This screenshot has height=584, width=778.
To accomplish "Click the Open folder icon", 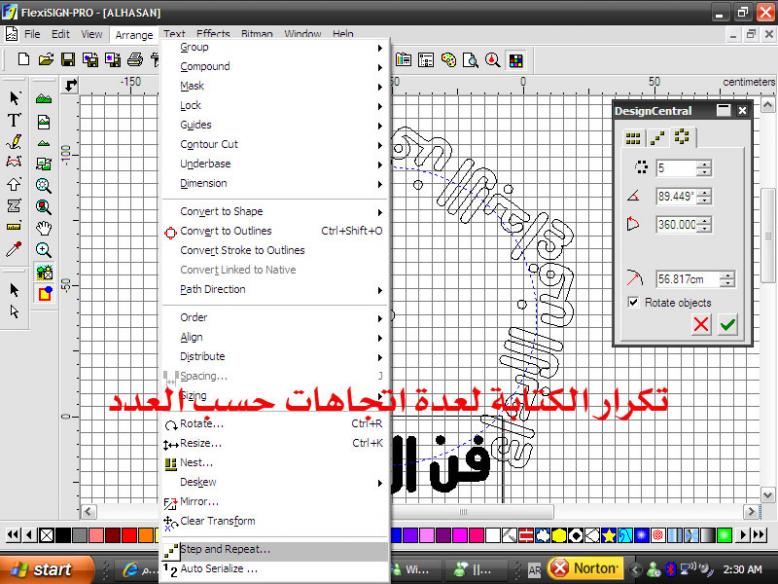I will coord(46,58).
